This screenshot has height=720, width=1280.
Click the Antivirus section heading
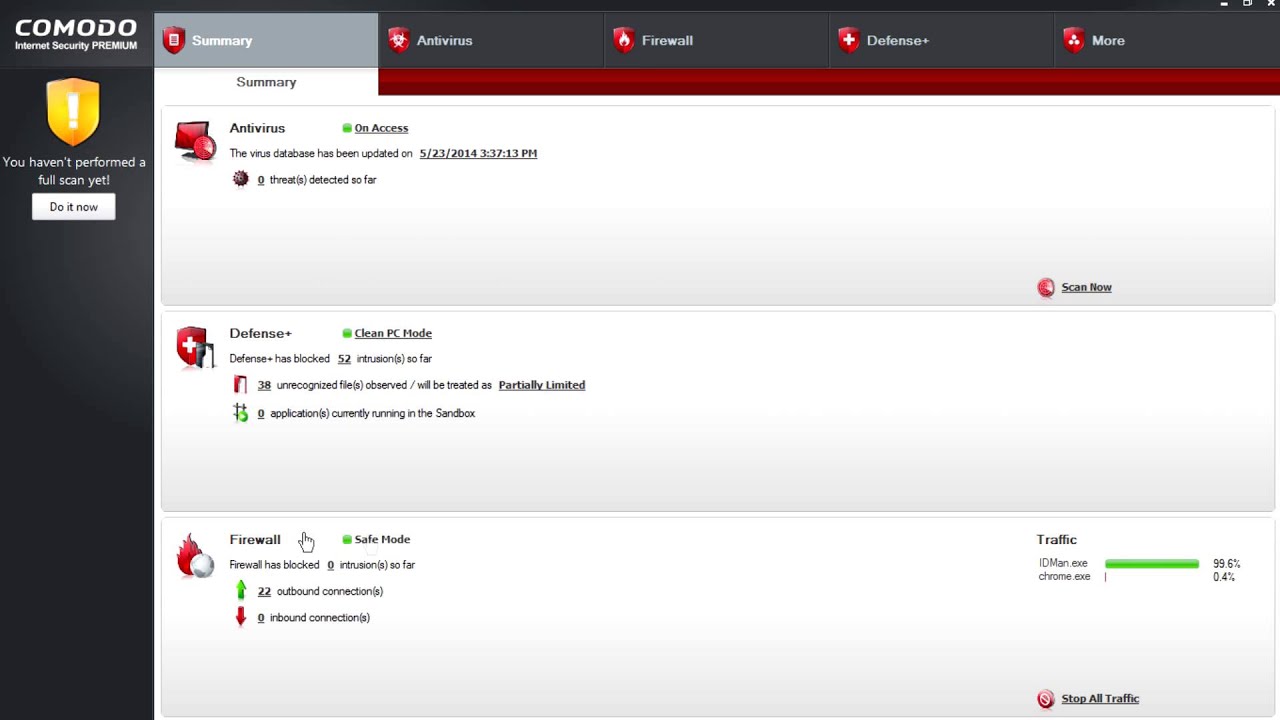point(257,128)
